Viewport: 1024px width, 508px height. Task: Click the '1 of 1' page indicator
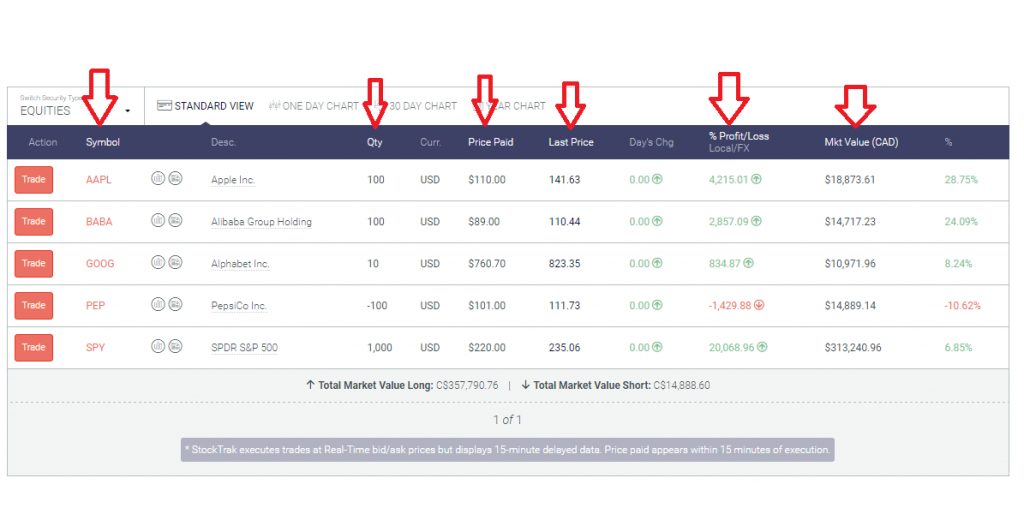point(507,420)
